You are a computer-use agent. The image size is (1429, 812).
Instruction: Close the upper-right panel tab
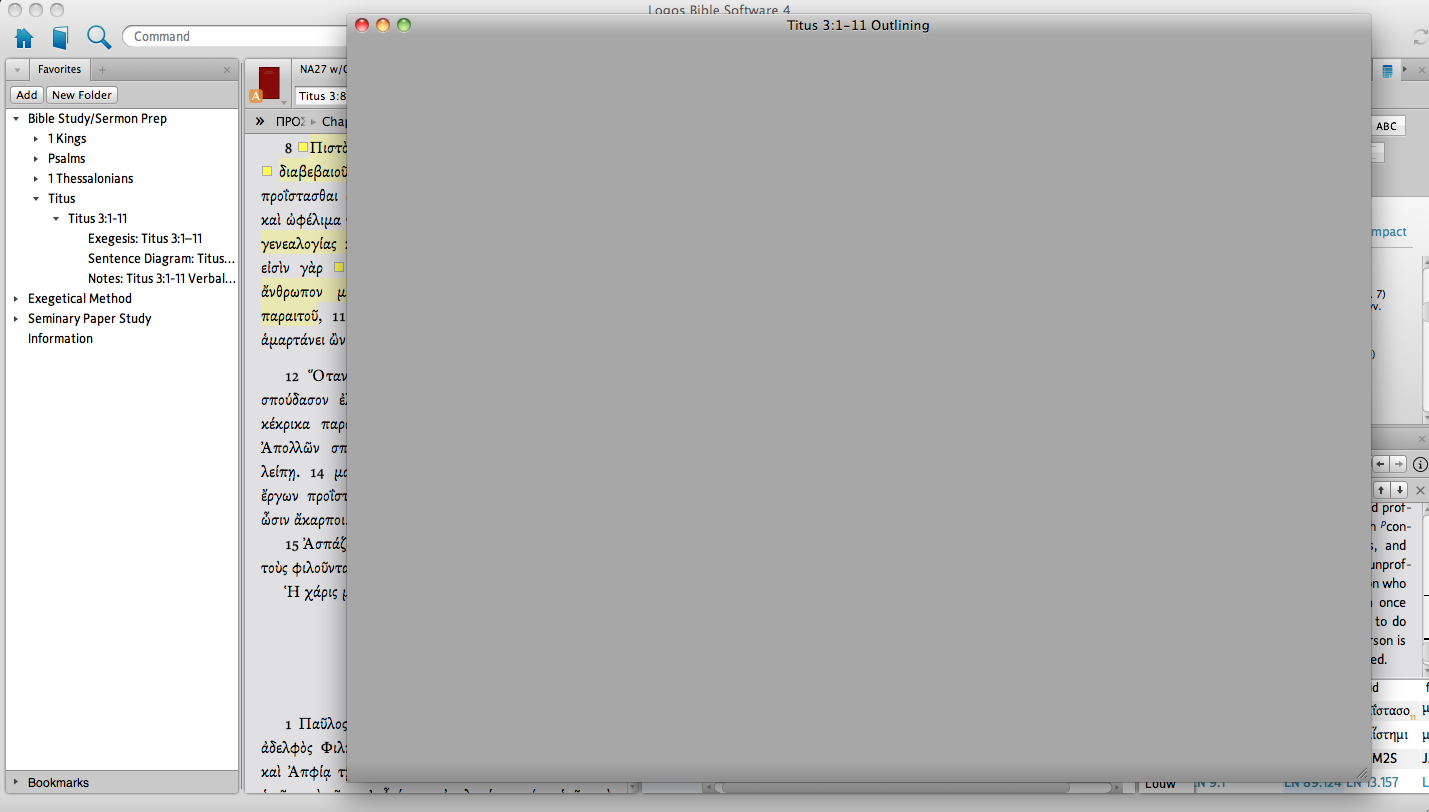(x=1421, y=70)
